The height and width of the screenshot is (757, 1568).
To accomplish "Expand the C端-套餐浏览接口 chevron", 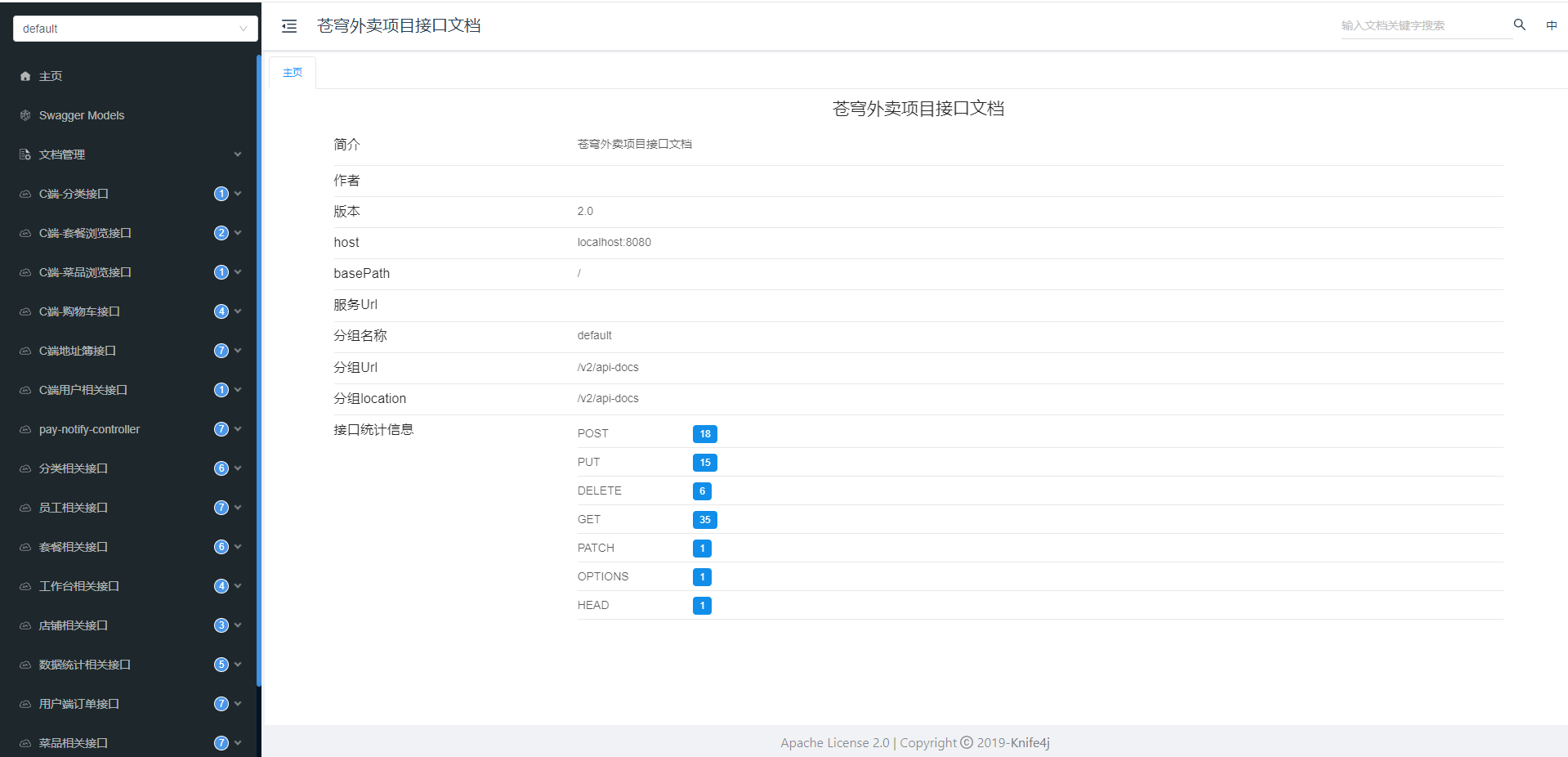I will coord(238,233).
